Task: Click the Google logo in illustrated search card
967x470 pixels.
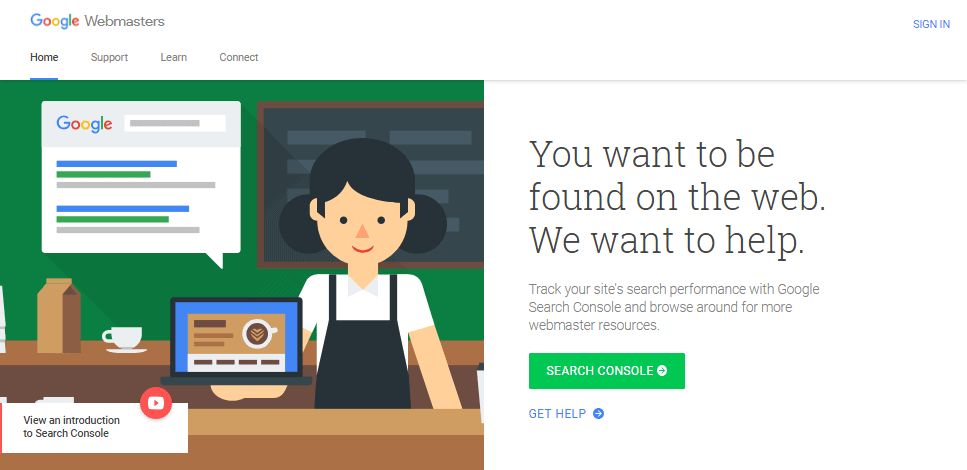Action: [84, 124]
